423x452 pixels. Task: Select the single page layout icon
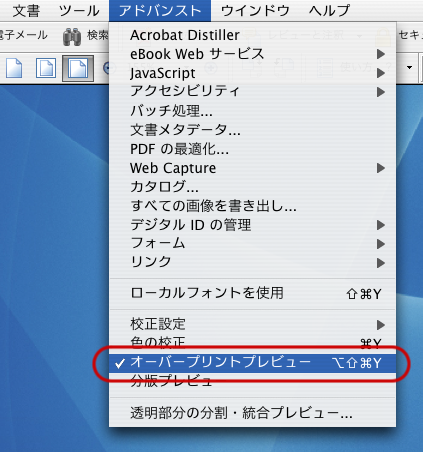tap(14, 68)
